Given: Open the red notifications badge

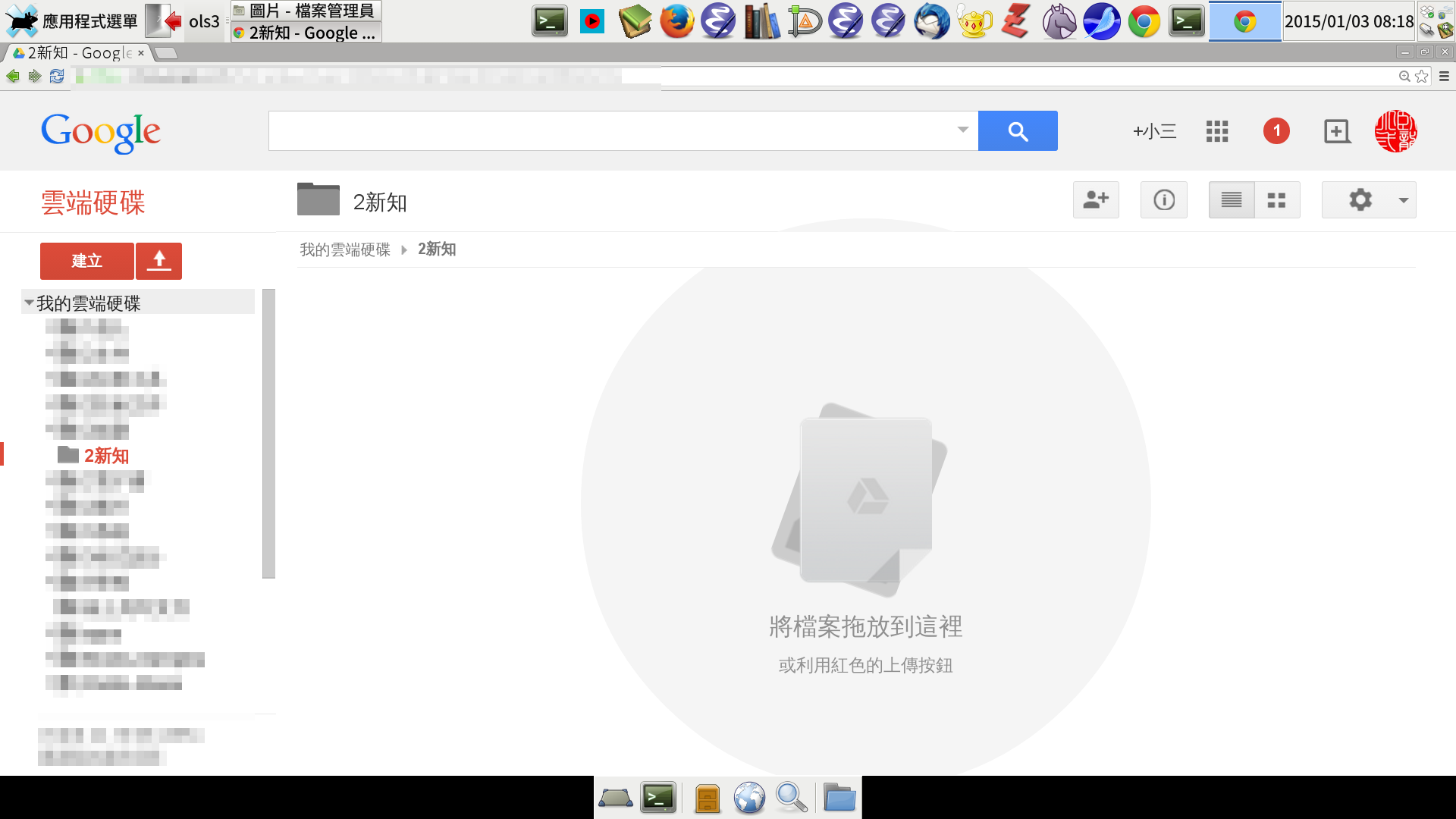Looking at the screenshot, I should [x=1276, y=131].
